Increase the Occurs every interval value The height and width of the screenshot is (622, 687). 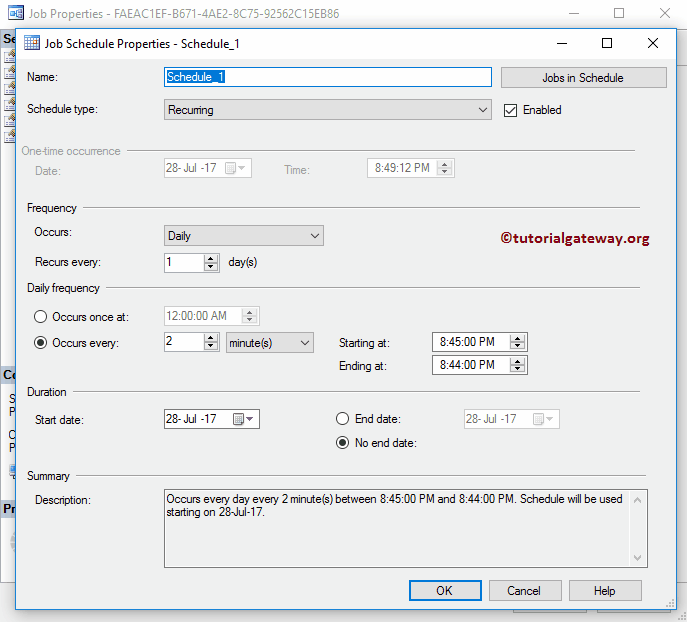tap(211, 338)
